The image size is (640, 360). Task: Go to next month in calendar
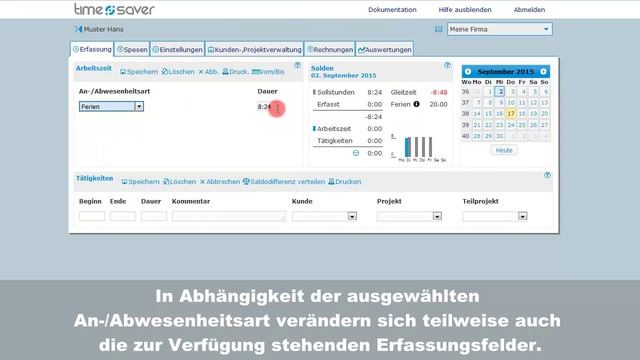543,71
